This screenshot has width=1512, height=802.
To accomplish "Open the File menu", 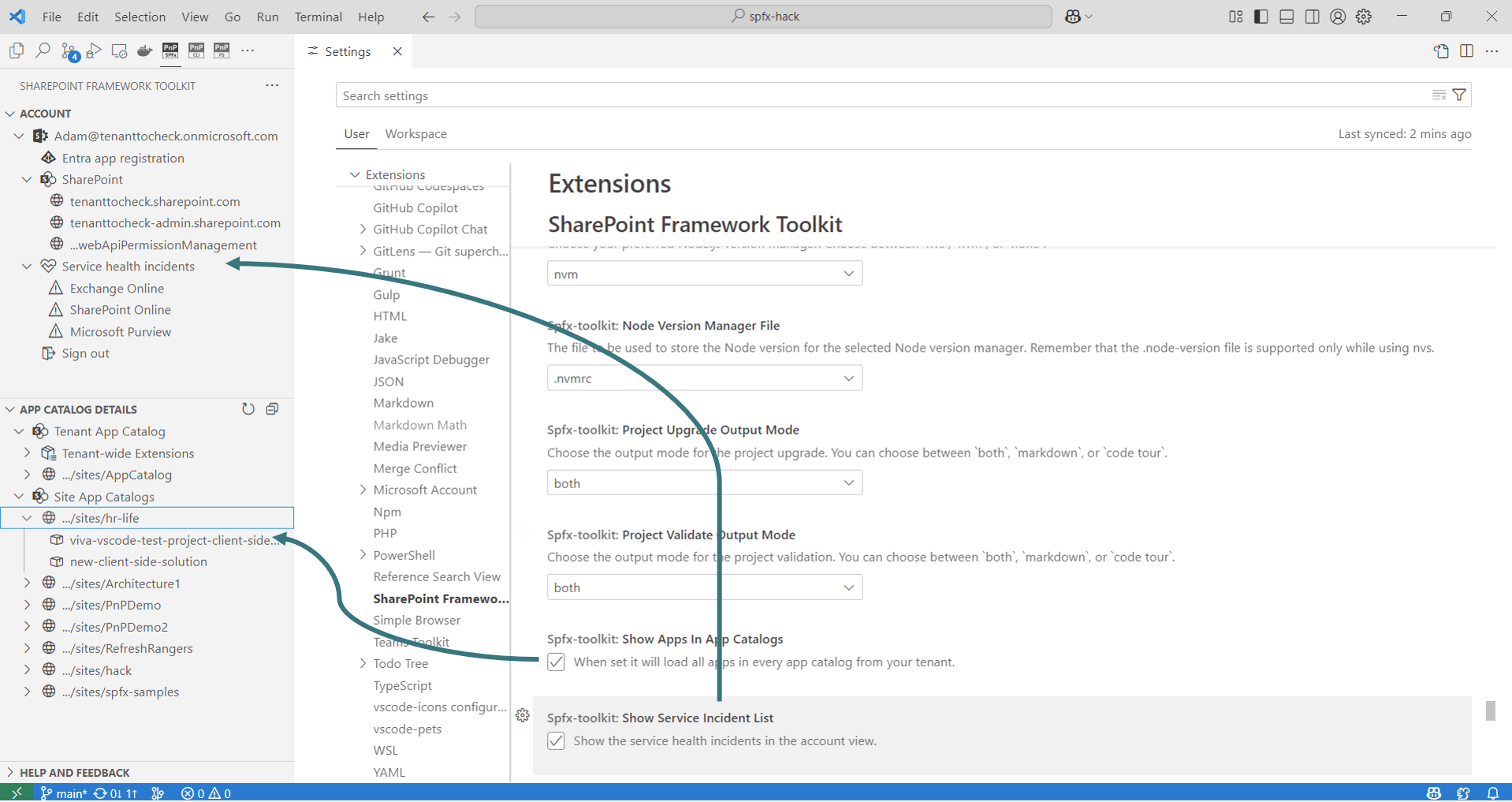I will click(52, 17).
